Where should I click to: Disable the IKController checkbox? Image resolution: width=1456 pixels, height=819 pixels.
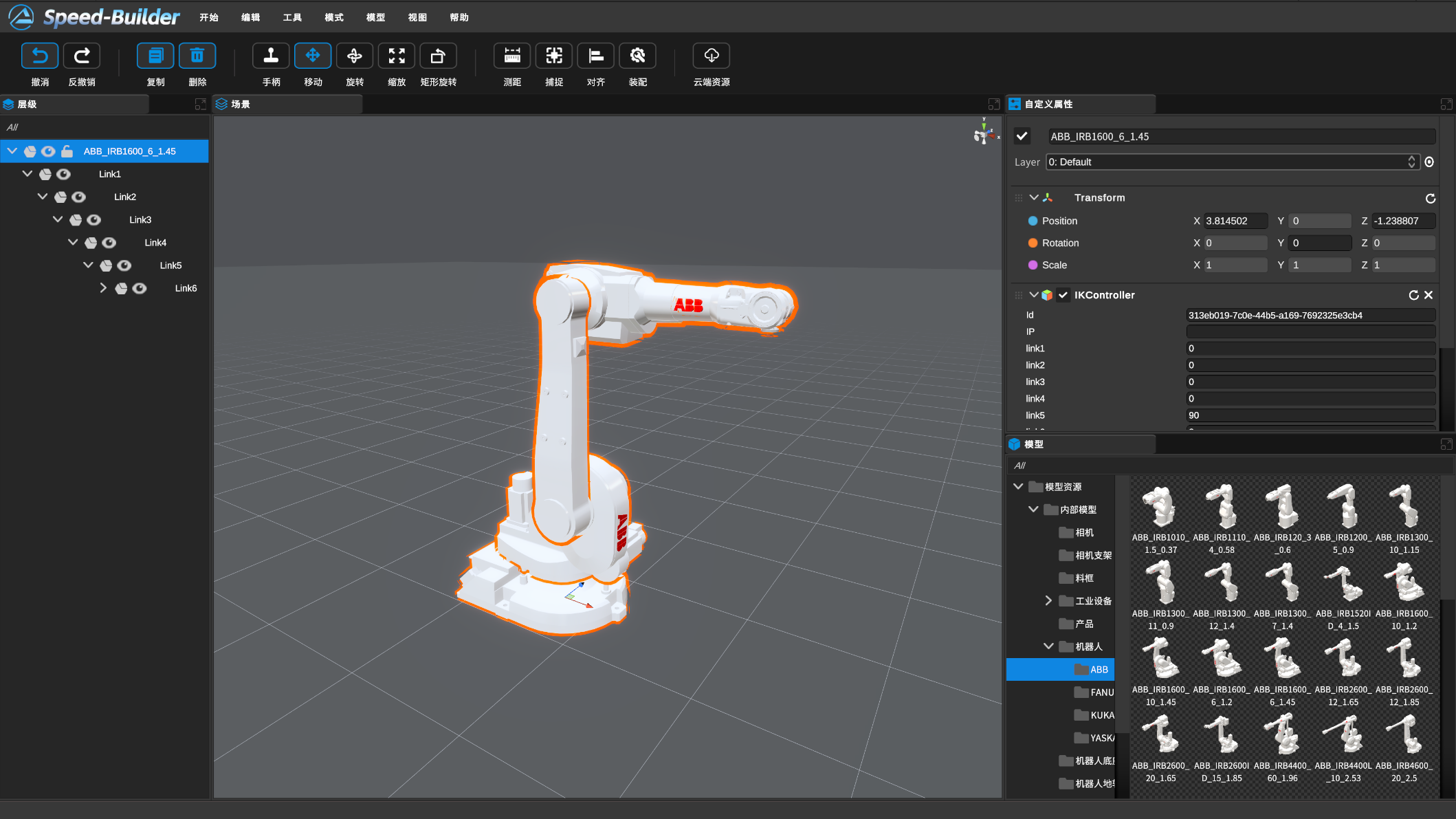(1063, 295)
